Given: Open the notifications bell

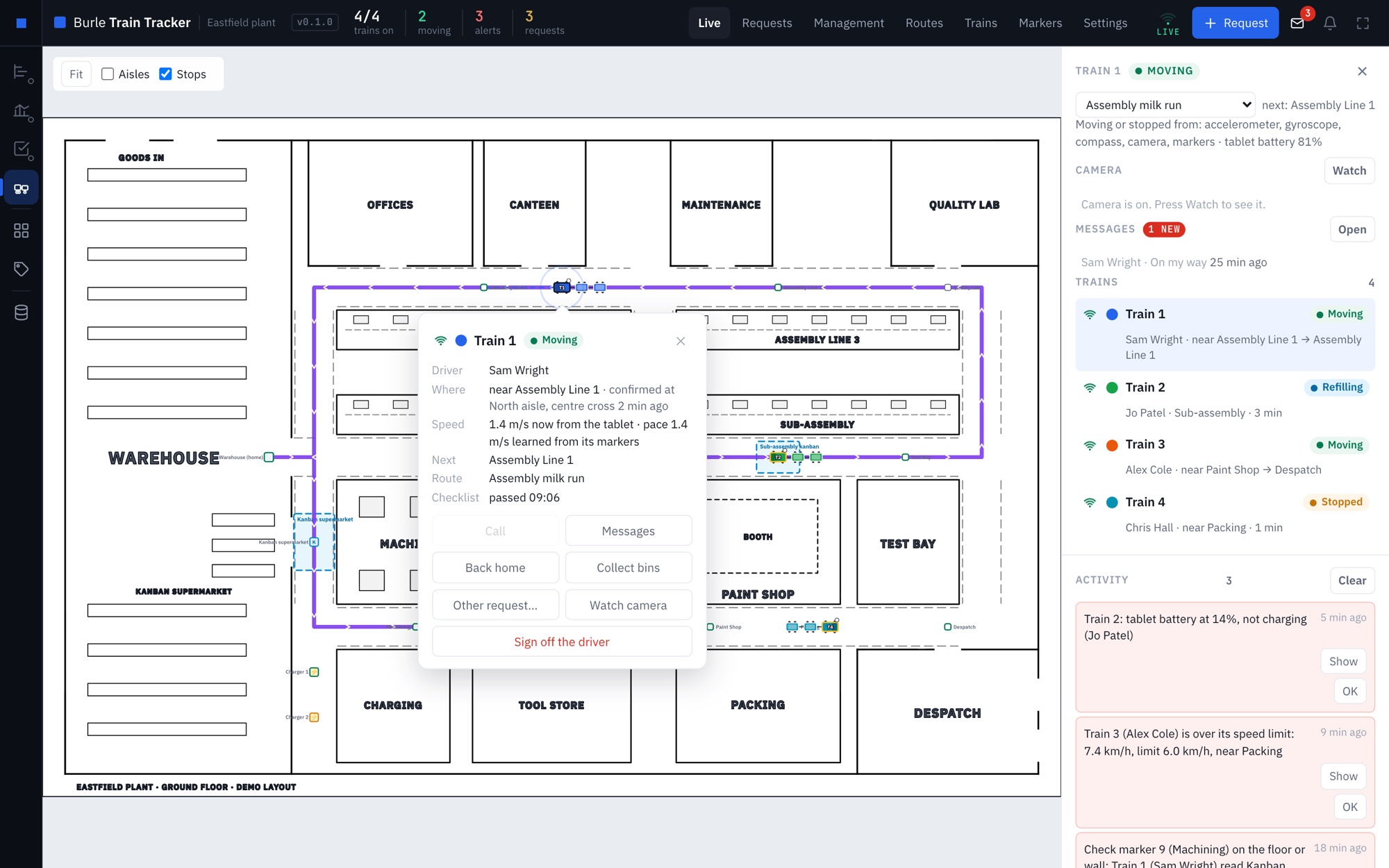Looking at the screenshot, I should tap(1330, 23).
